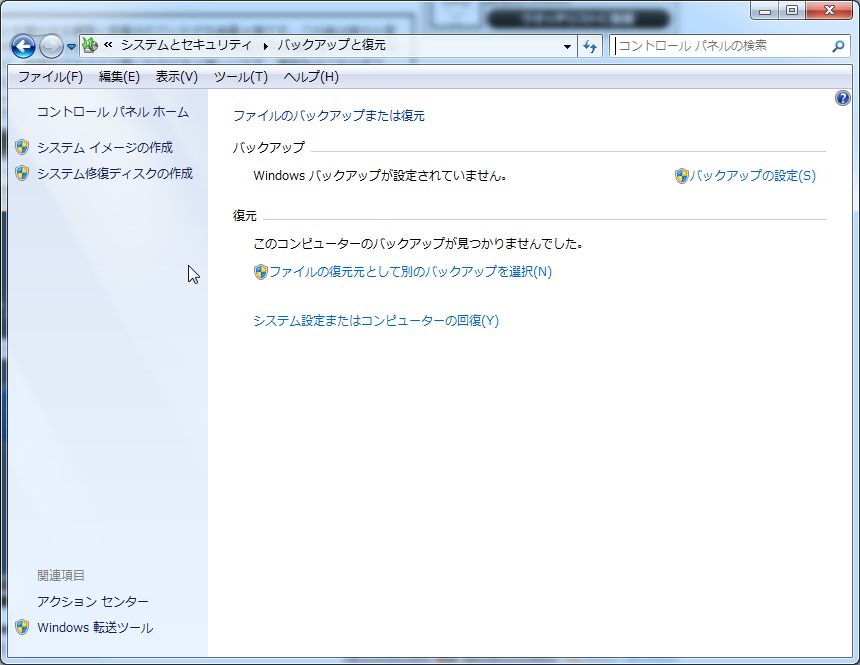Click shield icon next to バックアップの設定
This screenshot has height=665, width=860.
point(681,176)
